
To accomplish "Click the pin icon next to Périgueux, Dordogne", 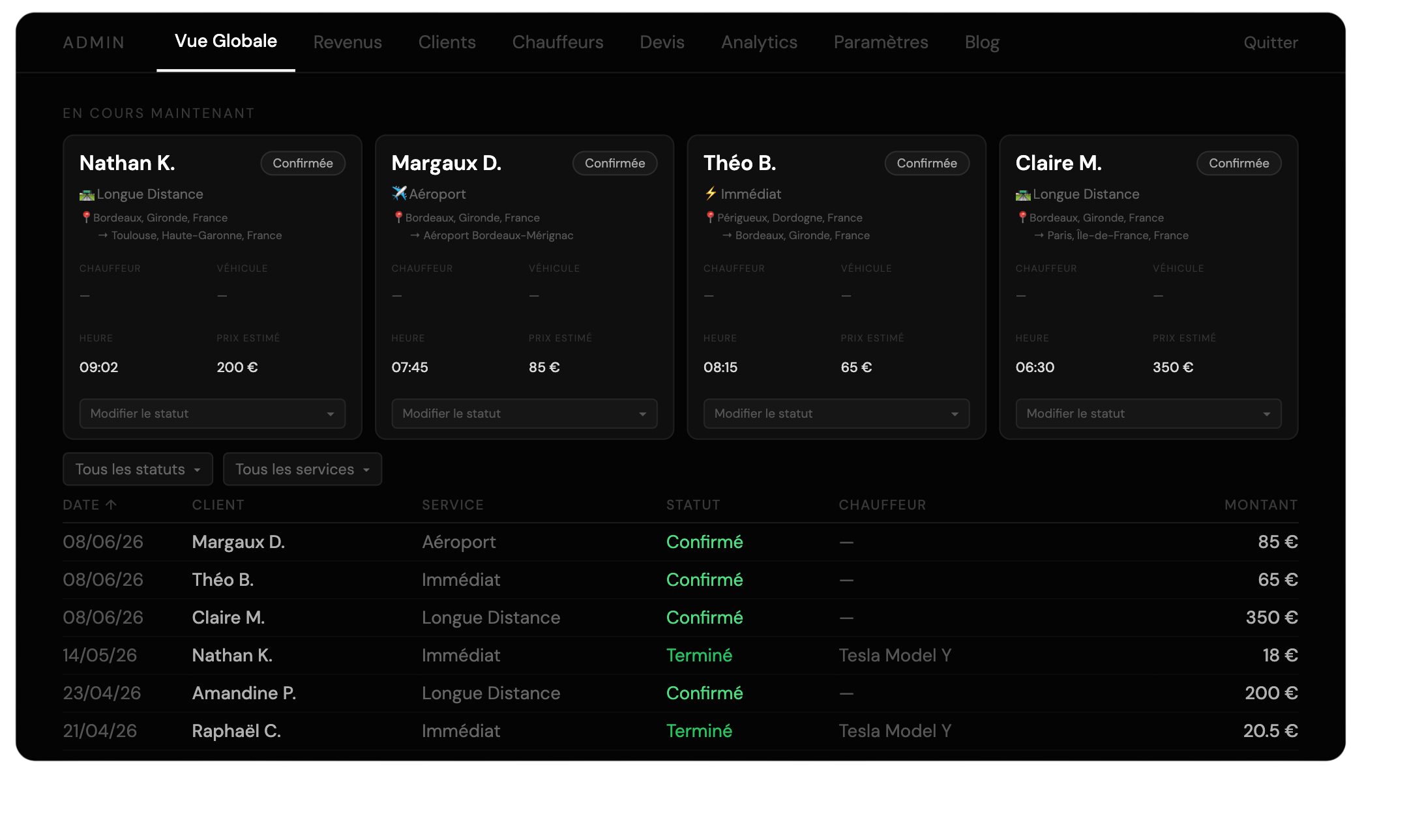I will (710, 218).
